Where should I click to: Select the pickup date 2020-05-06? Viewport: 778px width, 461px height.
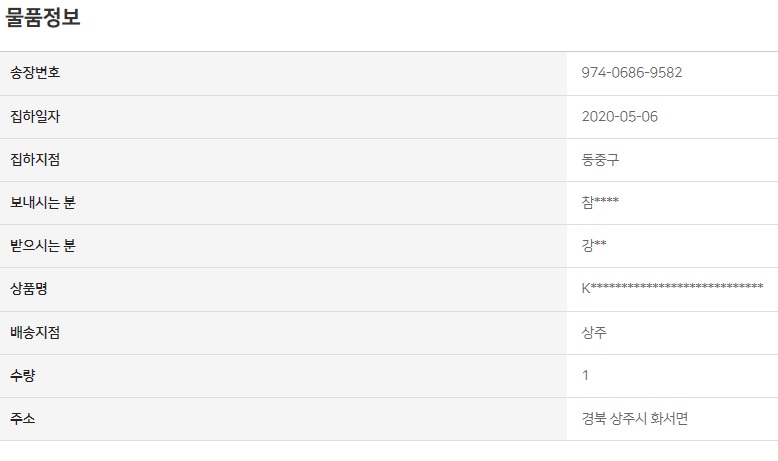(x=619, y=117)
